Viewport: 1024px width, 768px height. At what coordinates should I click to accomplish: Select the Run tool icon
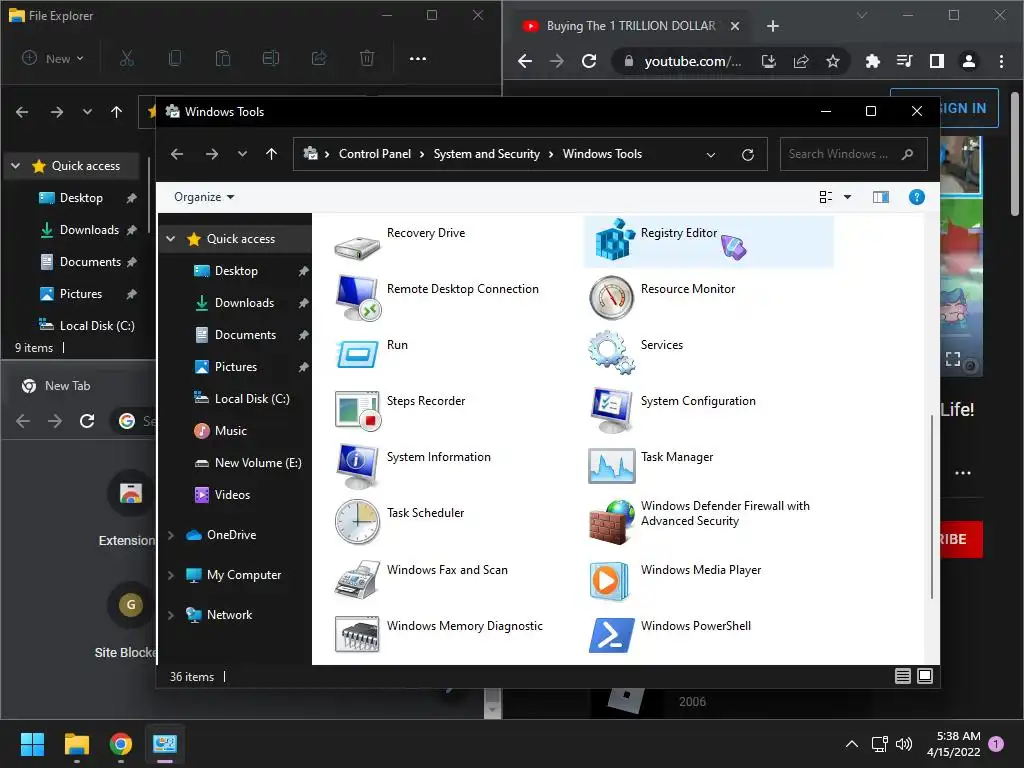(357, 354)
